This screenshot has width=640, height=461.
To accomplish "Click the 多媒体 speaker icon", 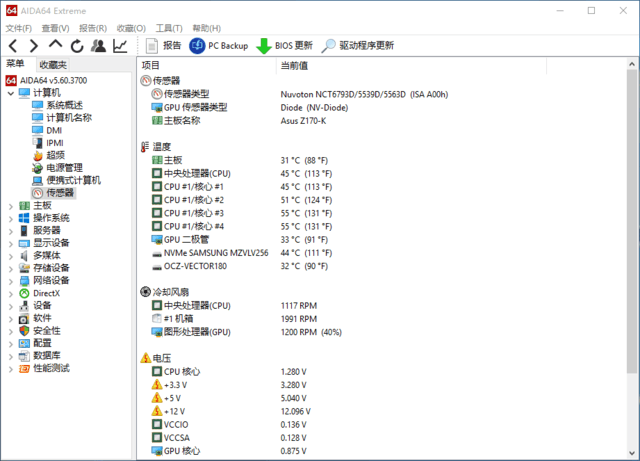I will (x=24, y=256).
